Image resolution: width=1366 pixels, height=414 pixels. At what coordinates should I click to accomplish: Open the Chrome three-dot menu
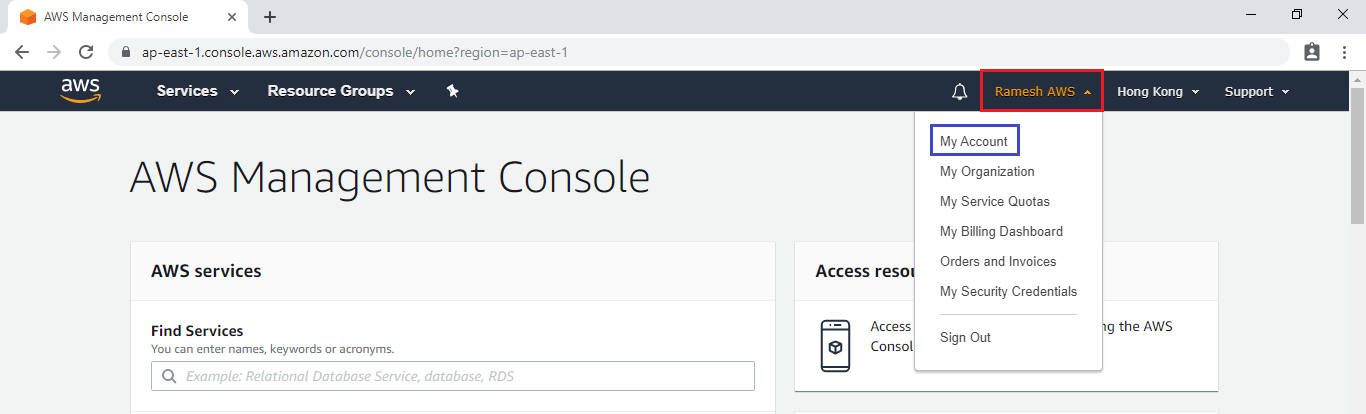point(1344,51)
